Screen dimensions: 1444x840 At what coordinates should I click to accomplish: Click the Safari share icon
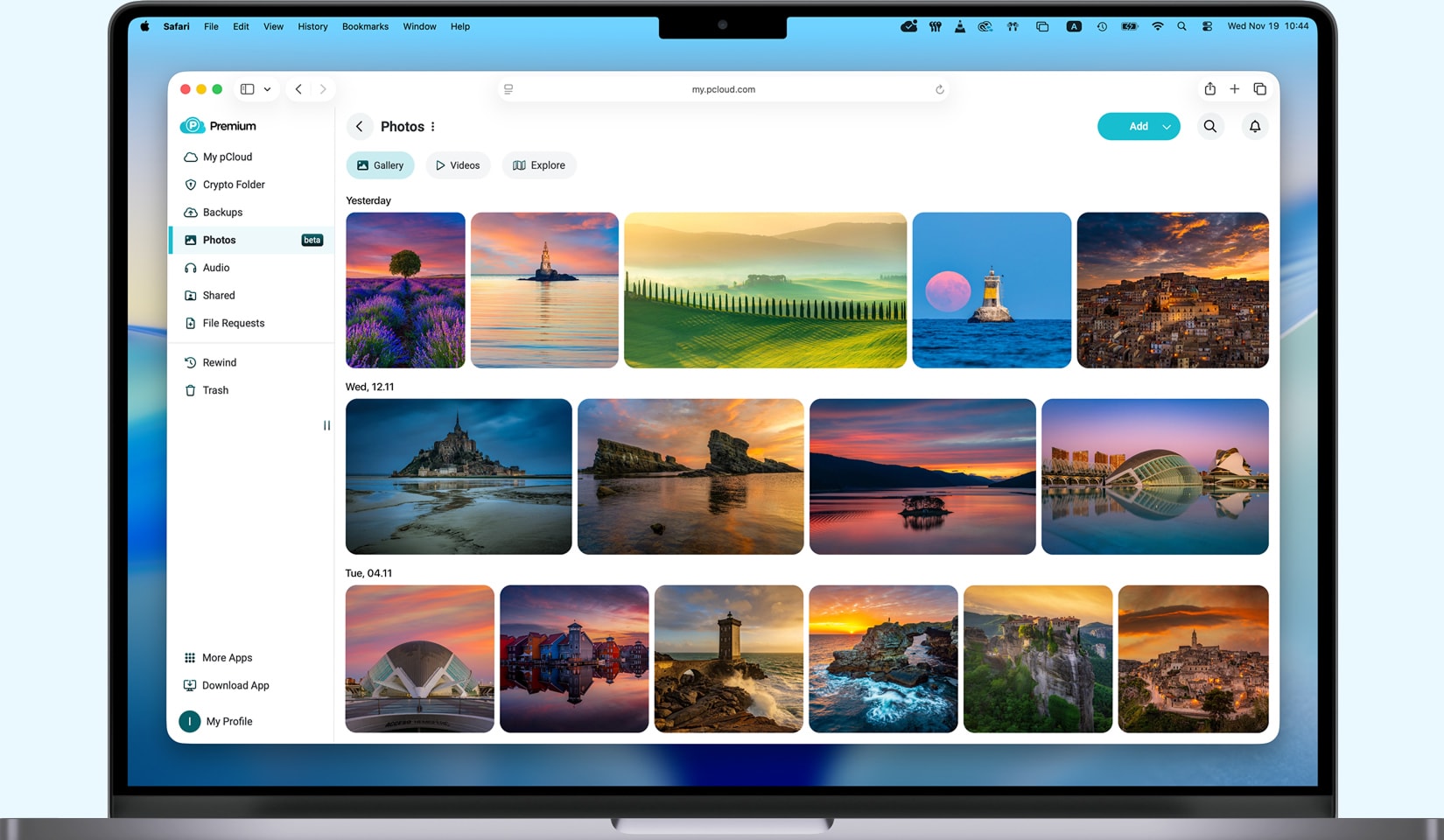[1209, 89]
